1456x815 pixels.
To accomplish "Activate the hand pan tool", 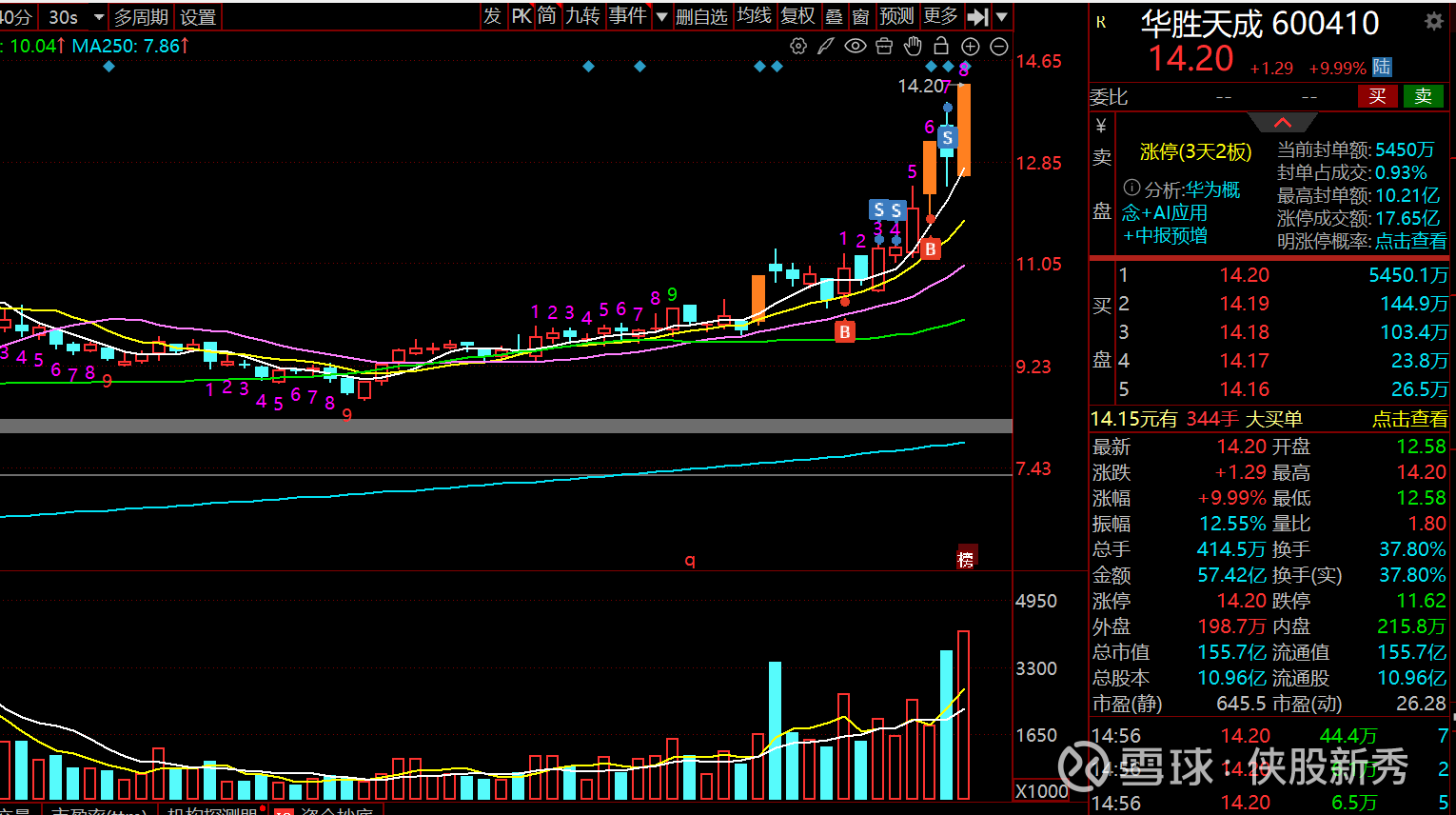I will pyautogui.click(x=913, y=46).
